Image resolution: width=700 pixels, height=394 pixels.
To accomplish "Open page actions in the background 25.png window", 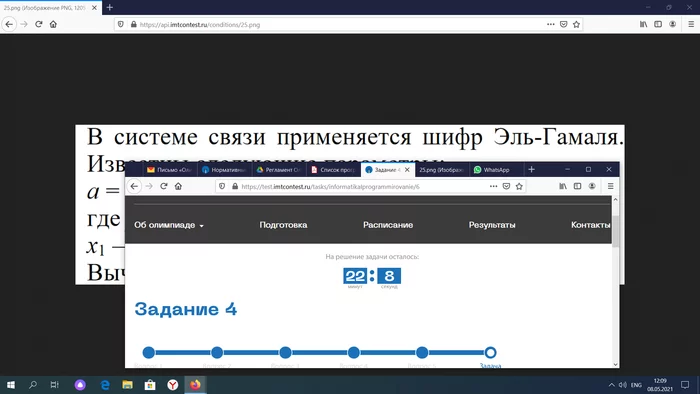I will pyautogui.click(x=550, y=25).
